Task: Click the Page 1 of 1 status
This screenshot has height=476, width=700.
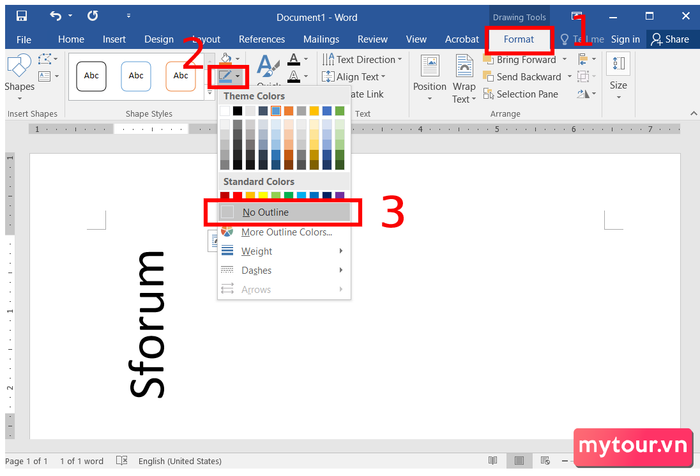Action: point(26,461)
